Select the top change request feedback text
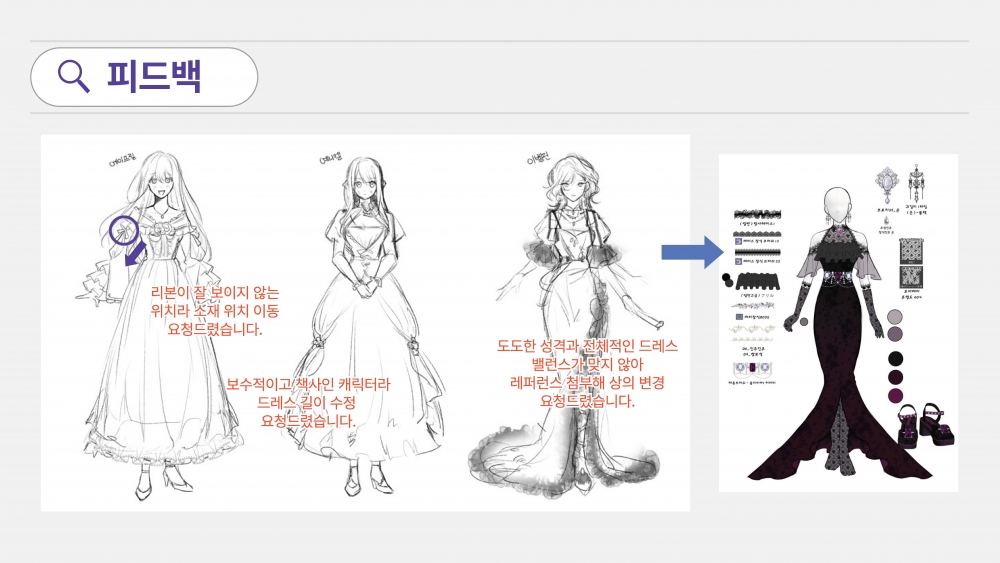The image size is (1000, 563). click(587, 373)
